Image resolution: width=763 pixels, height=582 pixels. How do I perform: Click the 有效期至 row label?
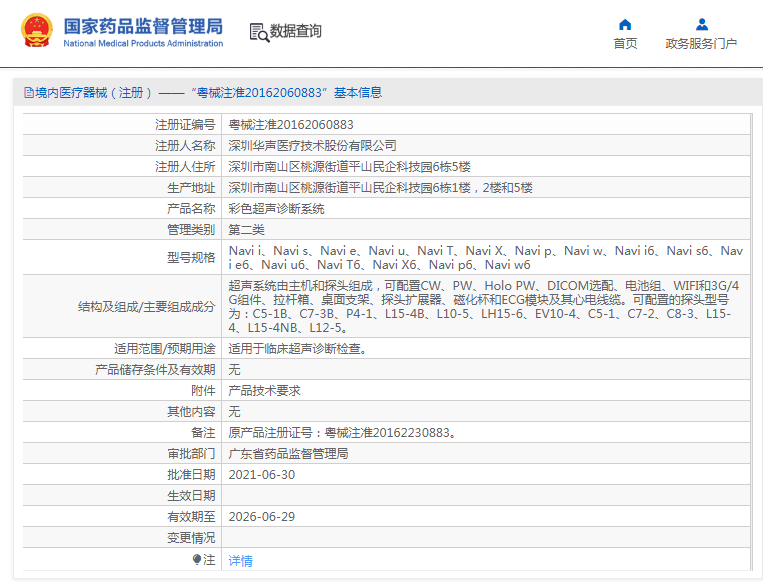pos(191,517)
